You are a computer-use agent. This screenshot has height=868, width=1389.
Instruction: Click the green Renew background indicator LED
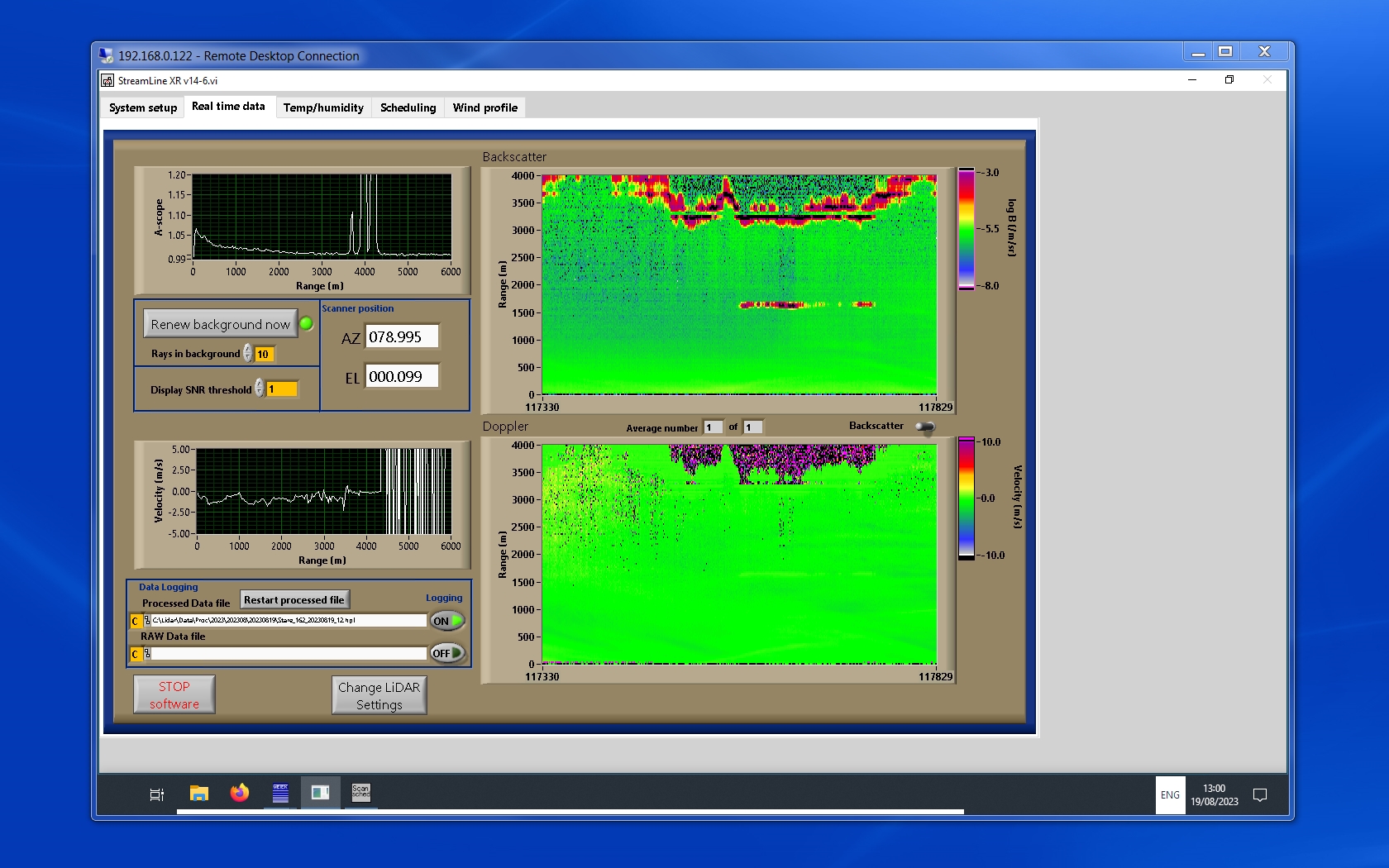[306, 324]
